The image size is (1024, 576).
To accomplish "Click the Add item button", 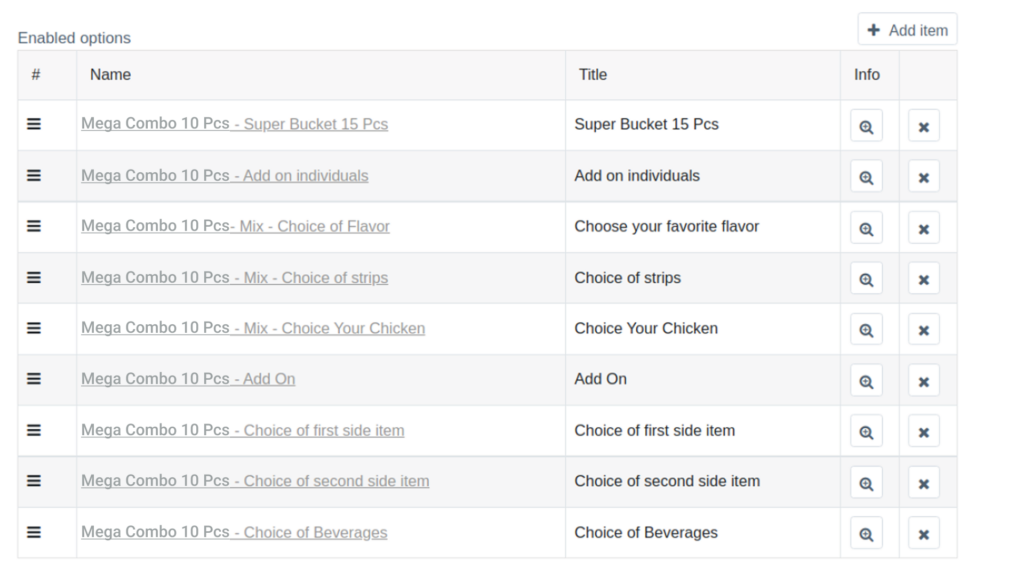I will click(x=907, y=30).
